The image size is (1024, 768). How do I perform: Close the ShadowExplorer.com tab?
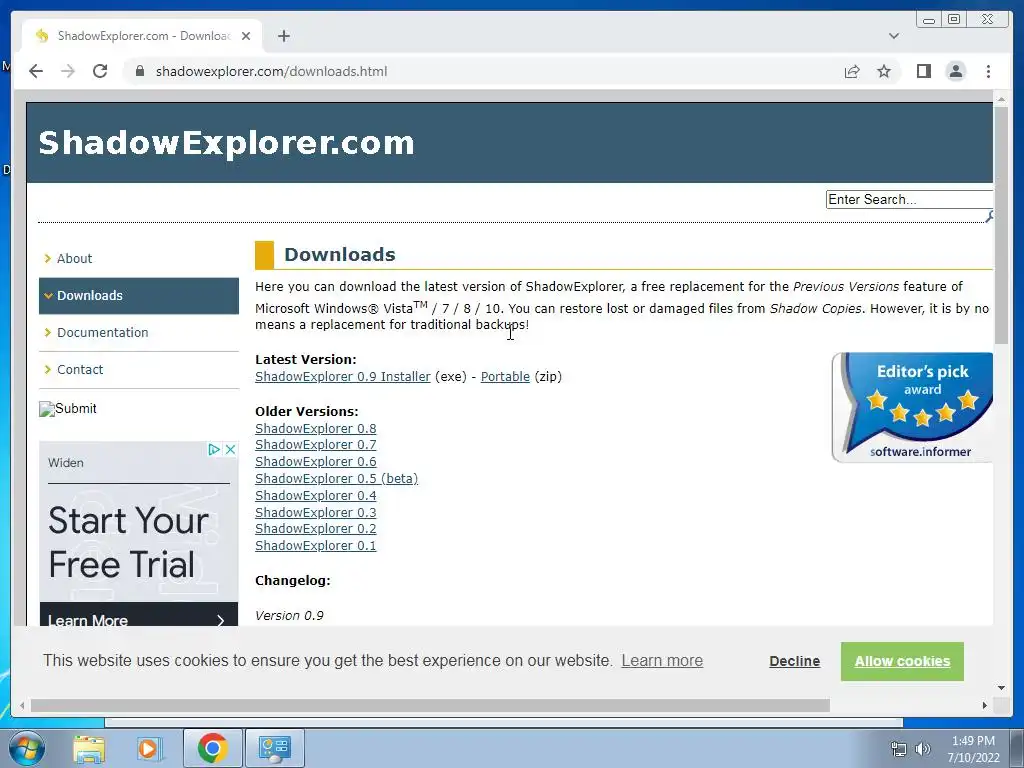246,36
